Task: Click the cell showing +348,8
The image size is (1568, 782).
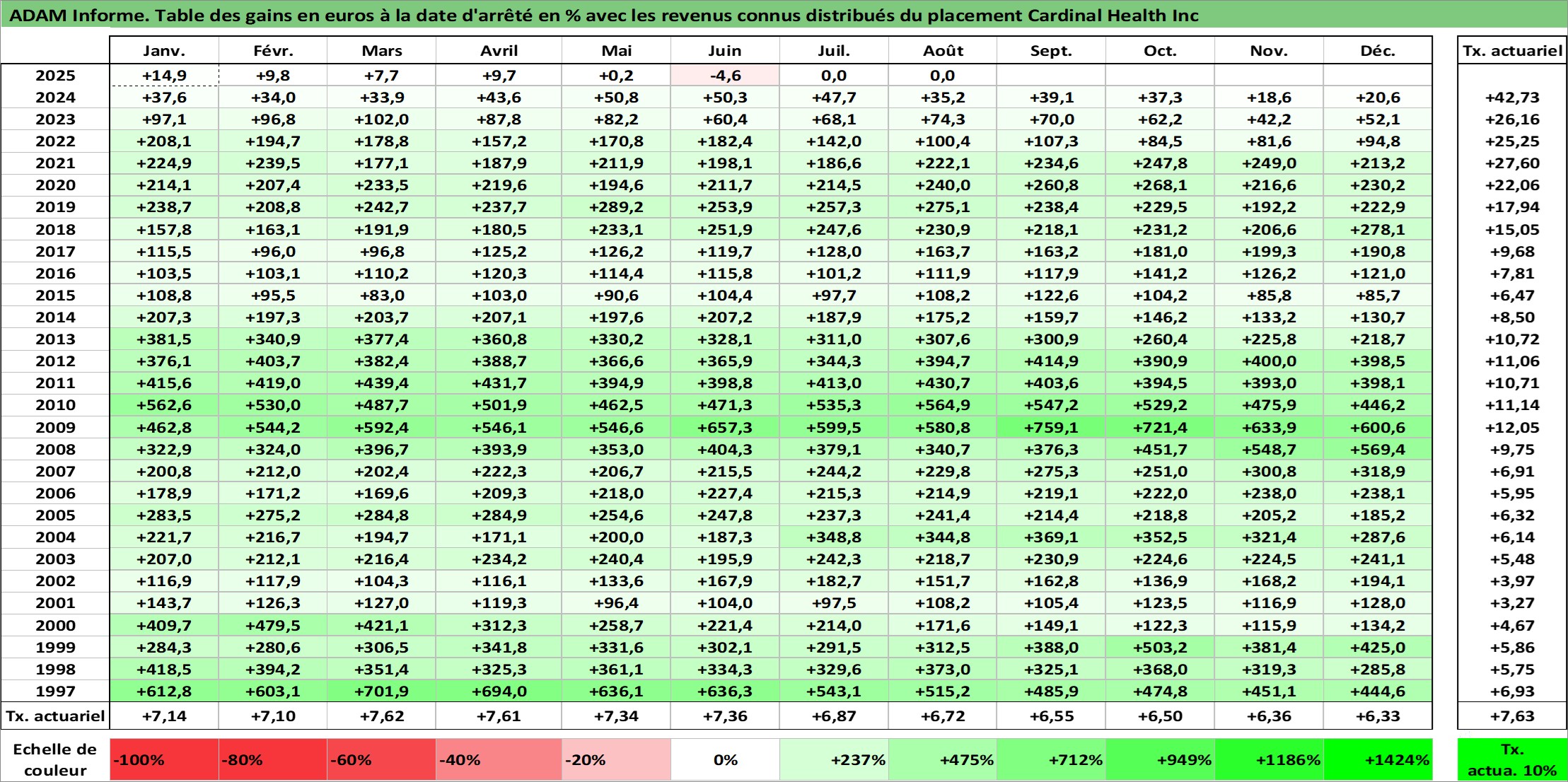Action: click(834, 537)
